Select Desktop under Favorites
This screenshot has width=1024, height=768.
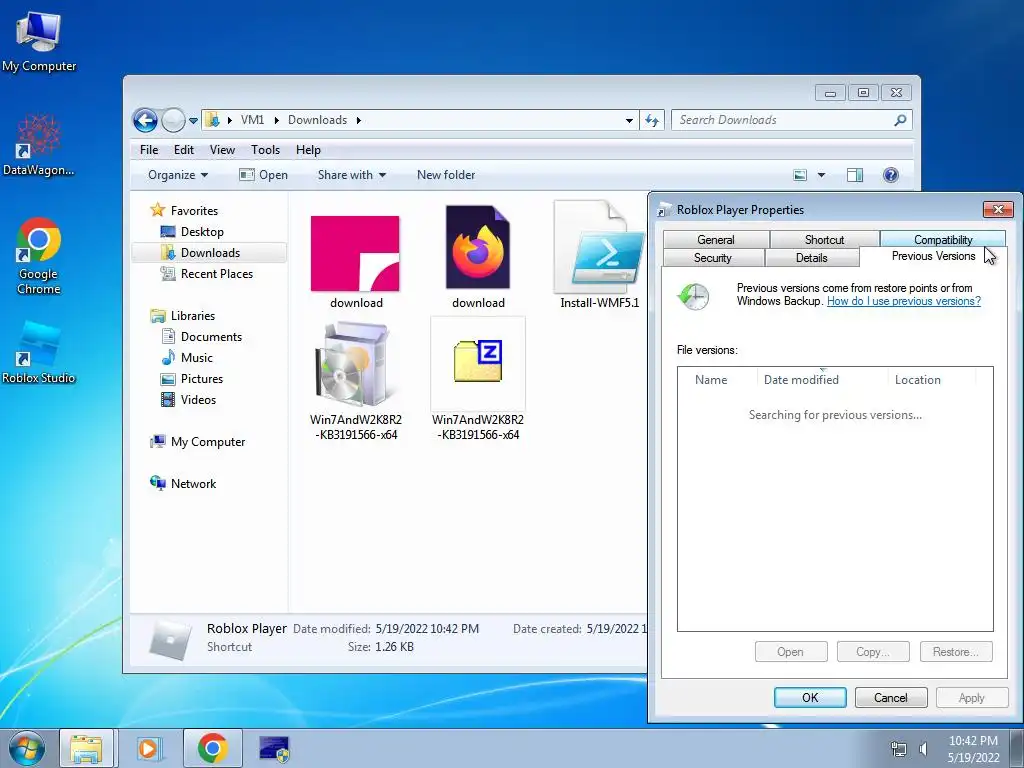point(202,232)
